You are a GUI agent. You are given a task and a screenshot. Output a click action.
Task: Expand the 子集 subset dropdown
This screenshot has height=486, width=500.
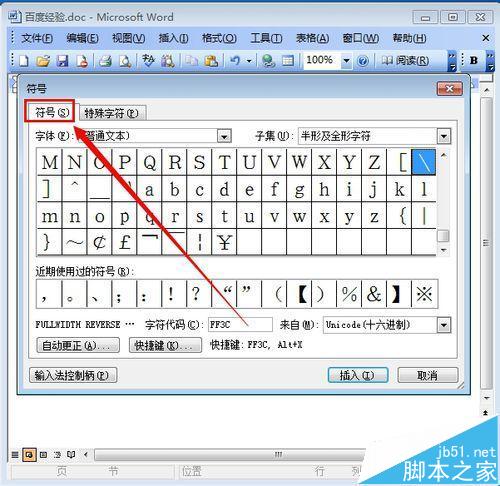pos(444,136)
